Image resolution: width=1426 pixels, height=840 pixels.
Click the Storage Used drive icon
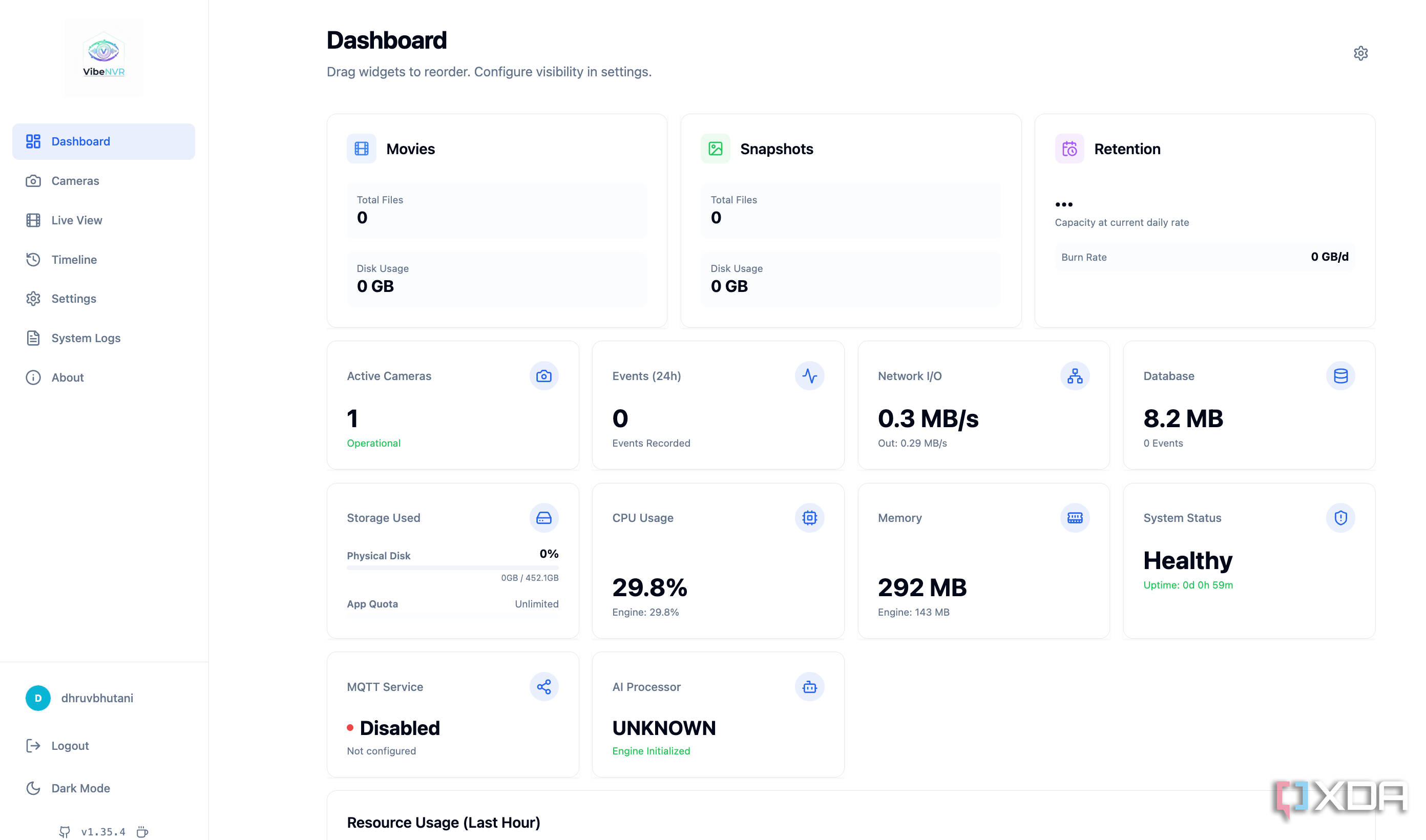coord(544,518)
